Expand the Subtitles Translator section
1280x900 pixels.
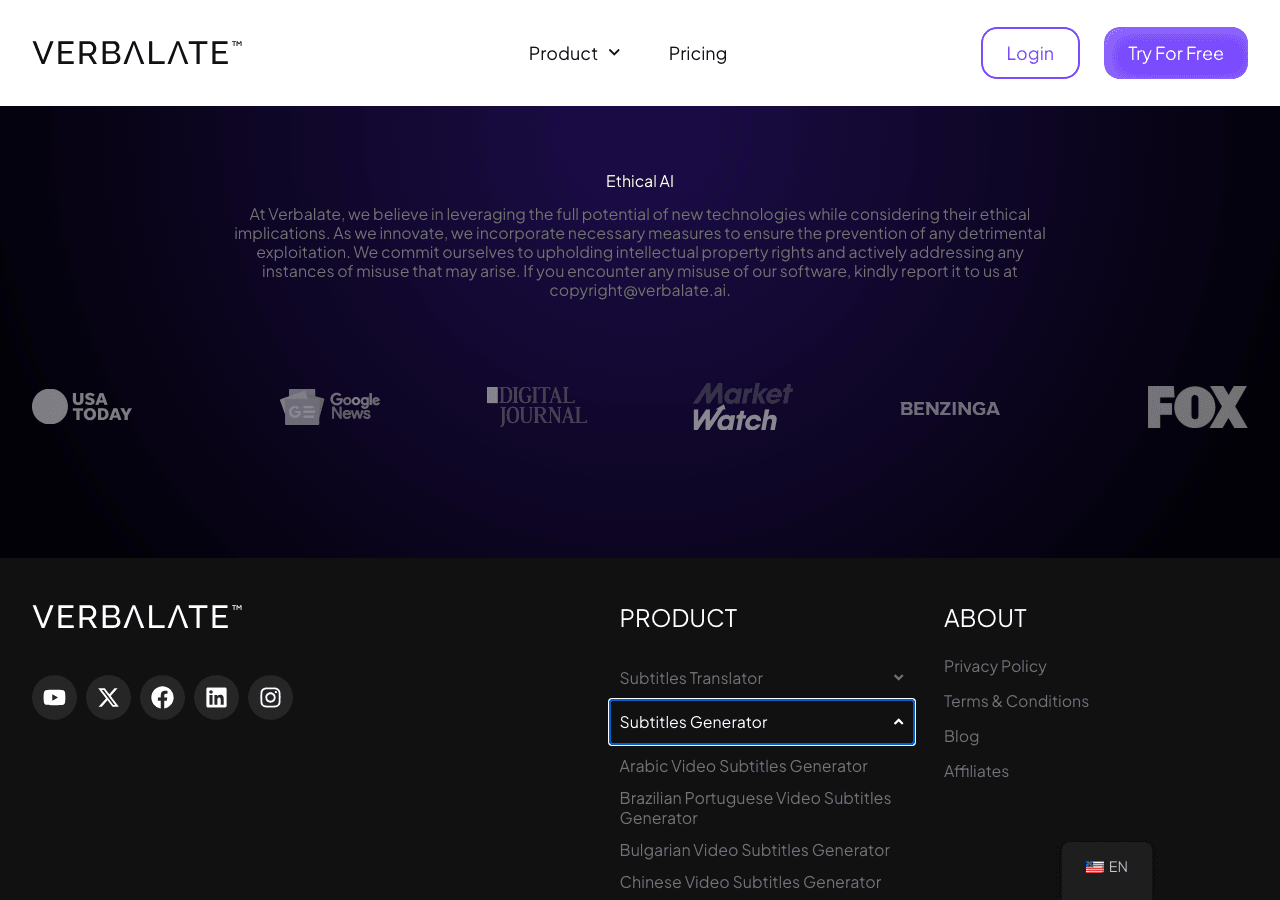[x=898, y=678]
